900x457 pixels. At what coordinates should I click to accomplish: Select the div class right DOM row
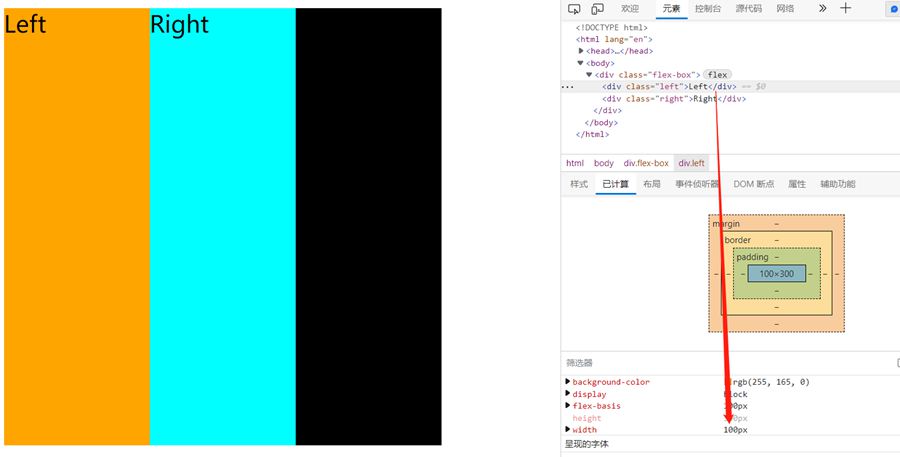point(673,99)
